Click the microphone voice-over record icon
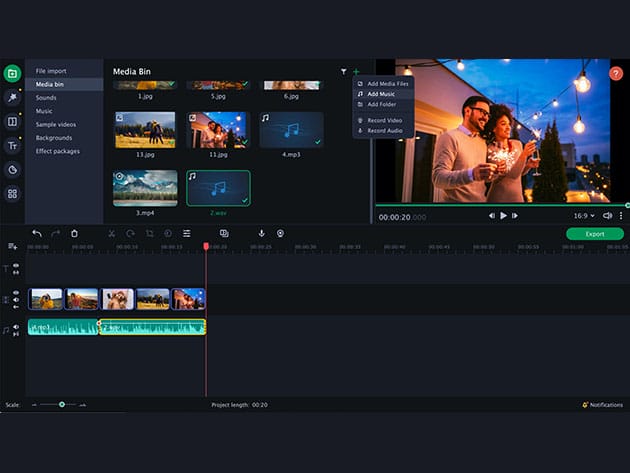630x473 pixels. (262, 233)
